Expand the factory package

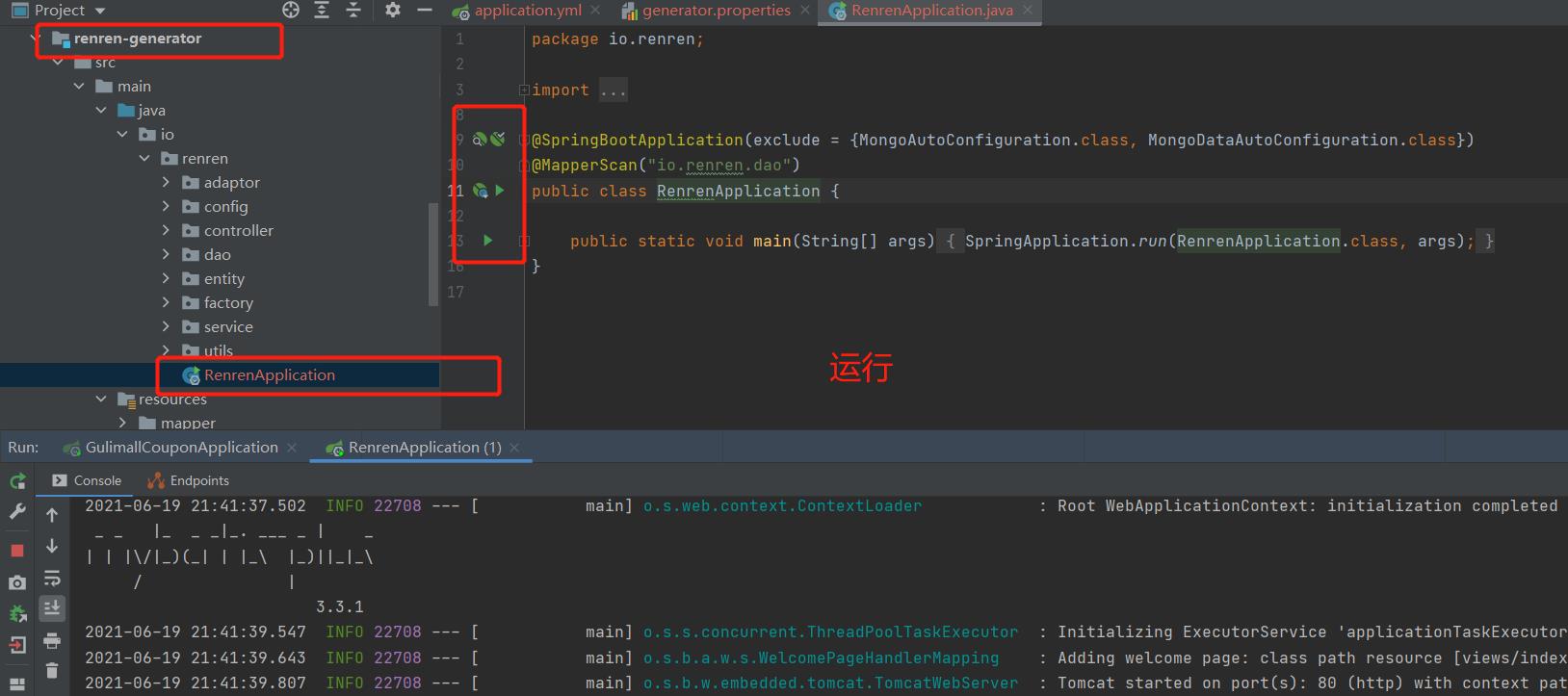point(166,302)
